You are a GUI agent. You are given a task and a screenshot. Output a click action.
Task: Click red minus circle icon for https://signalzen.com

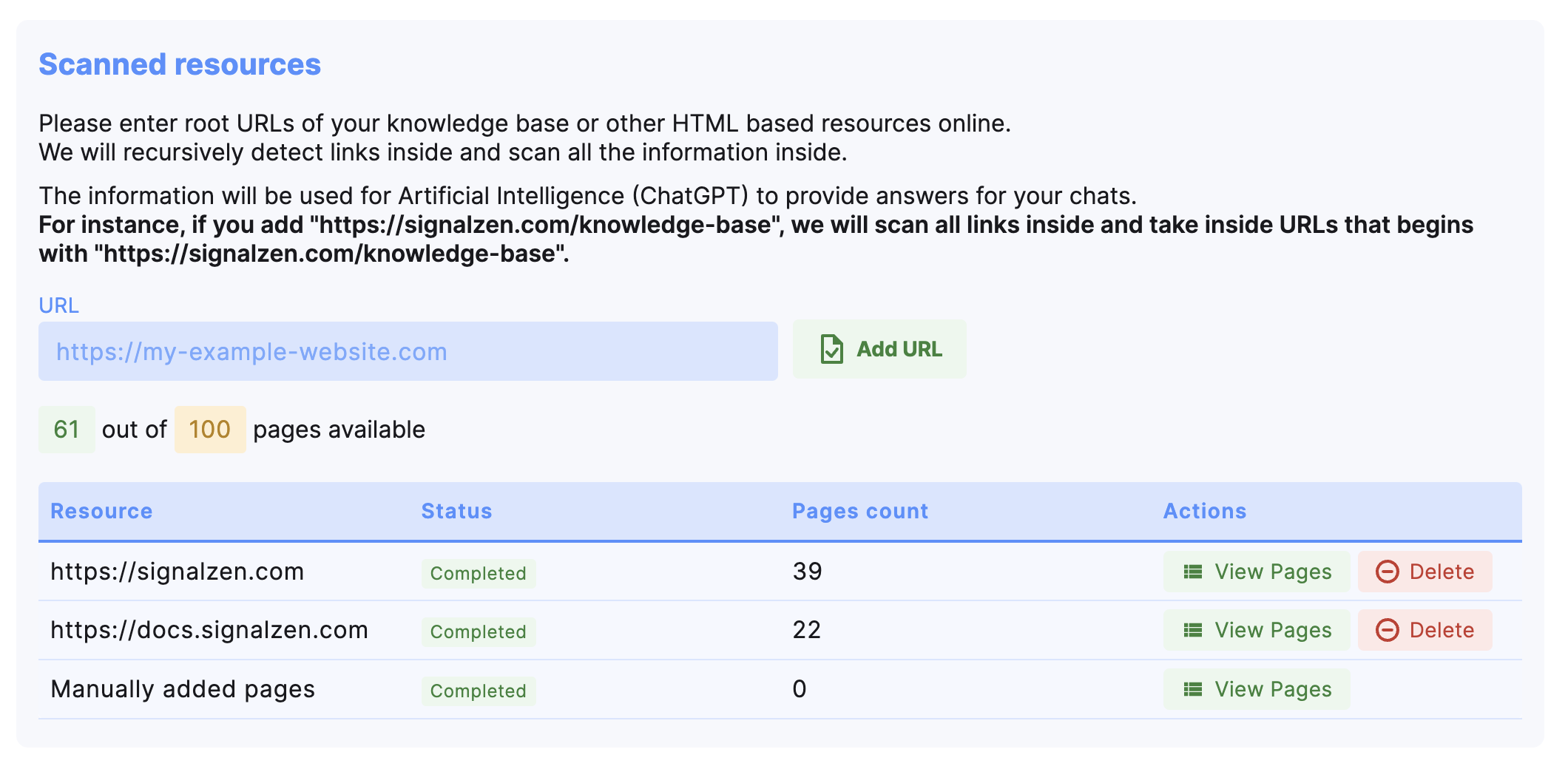tap(1387, 572)
